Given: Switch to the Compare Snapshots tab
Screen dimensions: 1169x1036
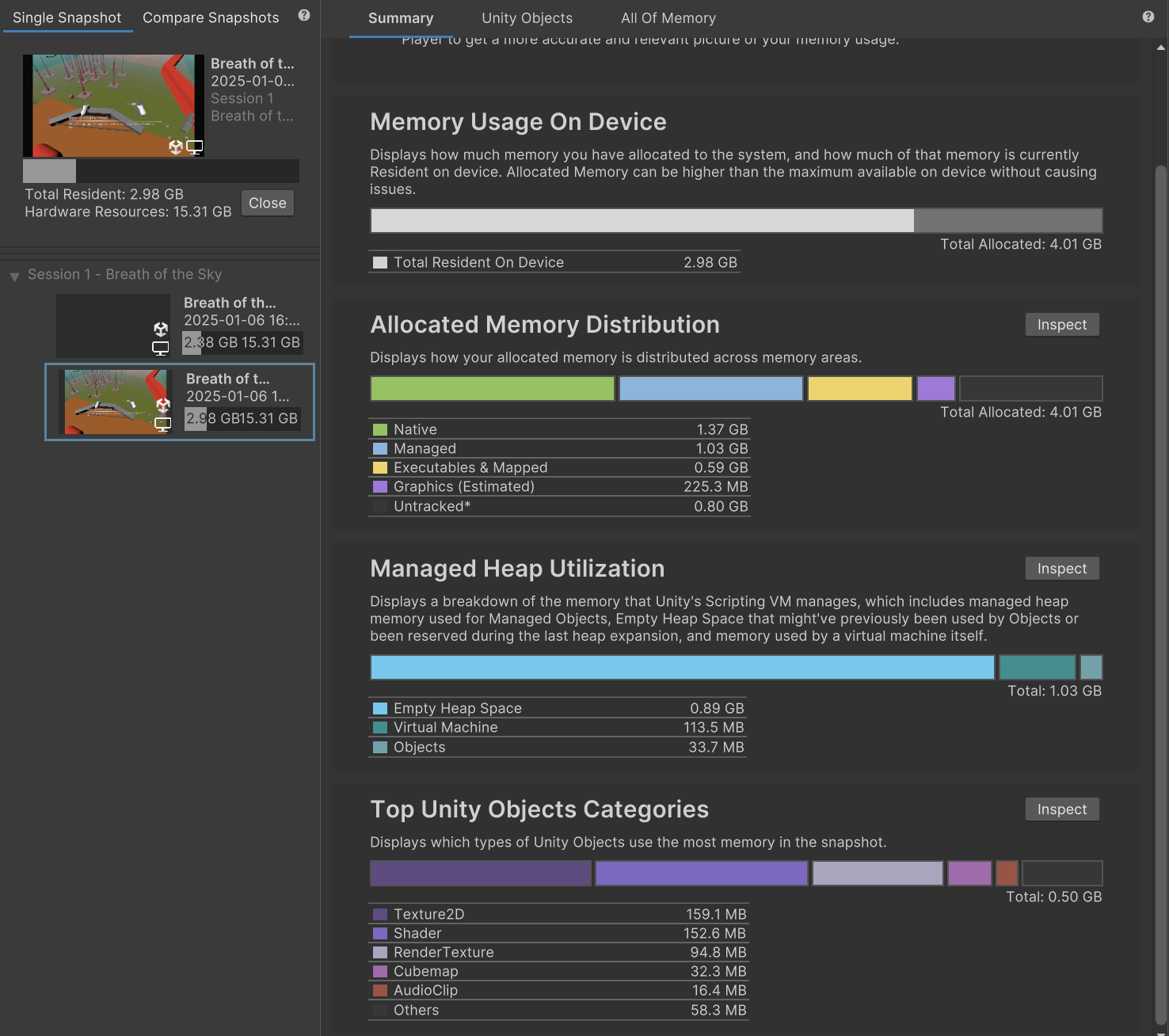Looking at the screenshot, I should 211,17.
